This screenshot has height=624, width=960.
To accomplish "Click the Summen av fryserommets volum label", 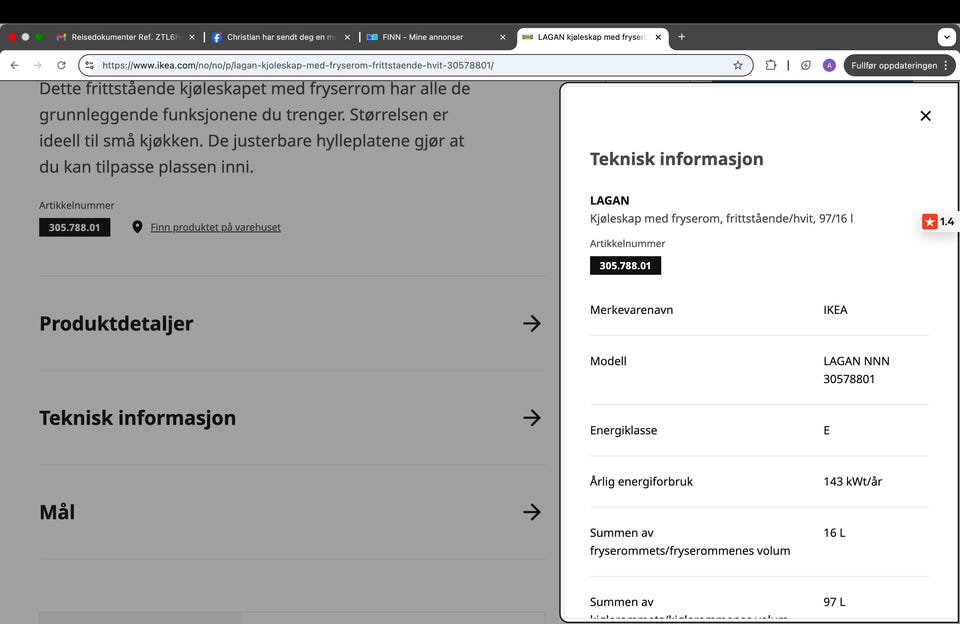I will (690, 542).
